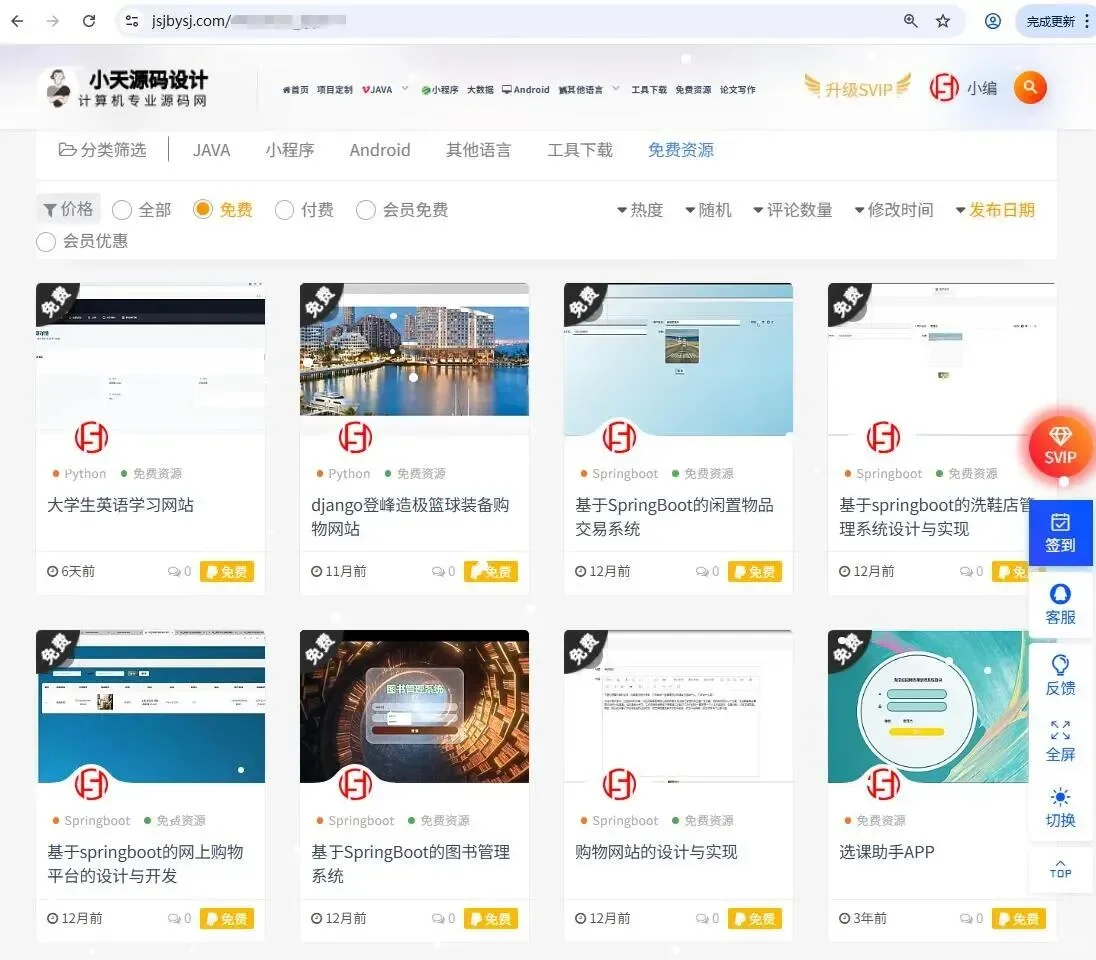
Task: Open site search with the orange magnifier icon
Action: (x=1030, y=87)
